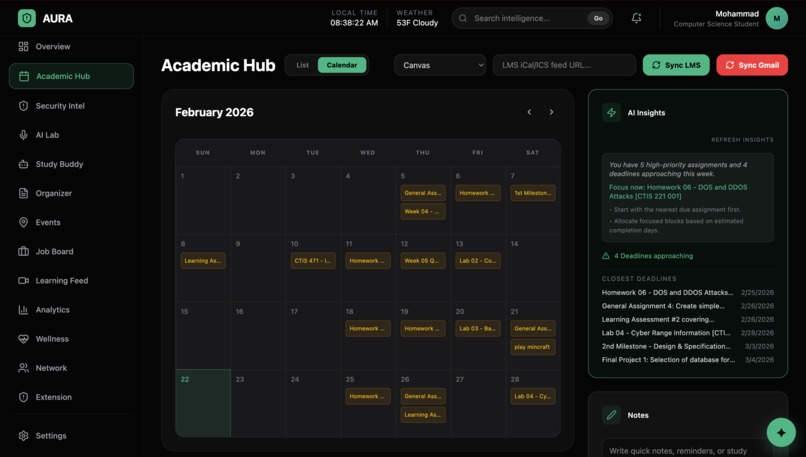Open 'Lab 03 - Ba...' event on Feb 20

click(x=478, y=328)
